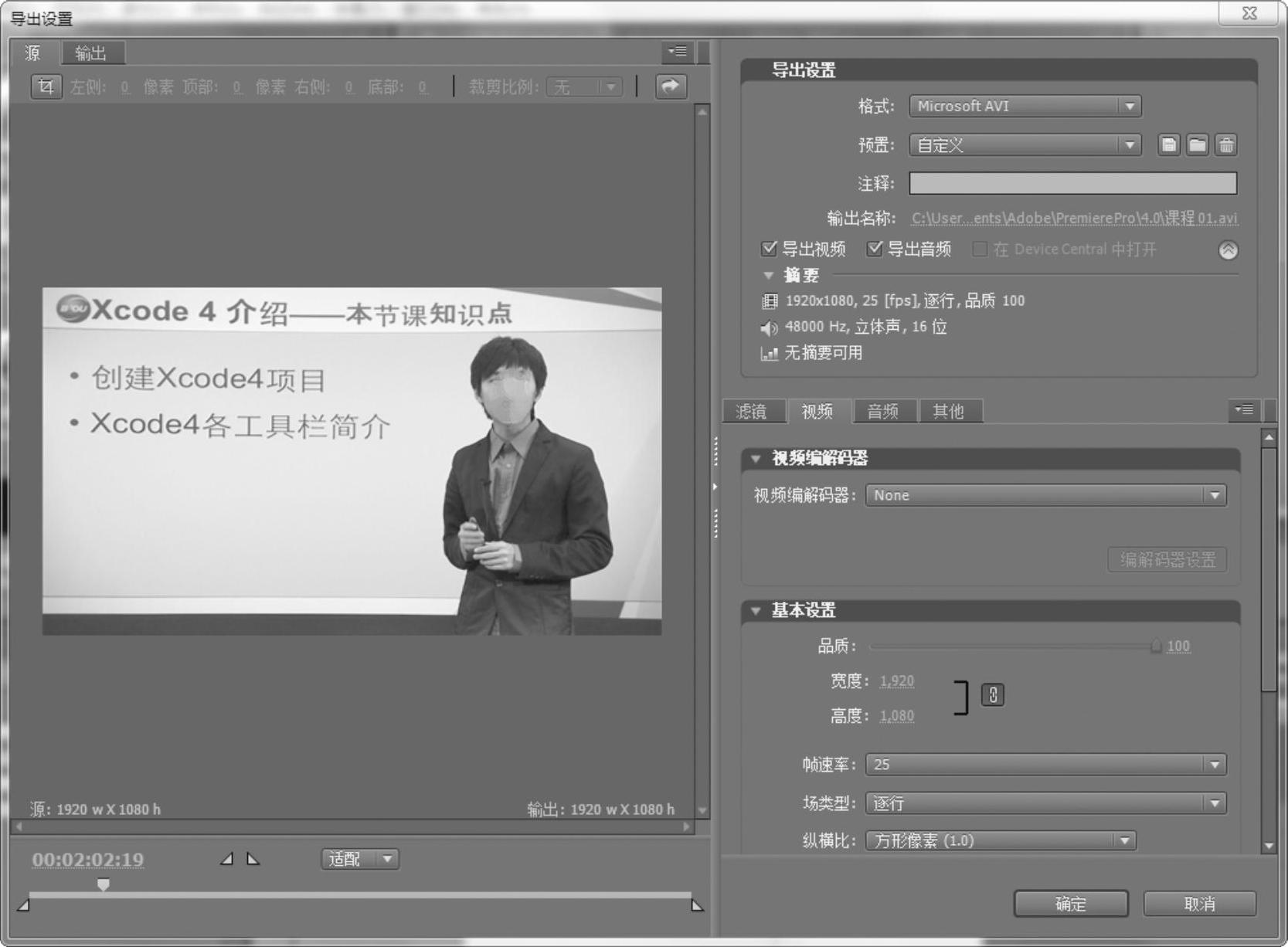Collapse the 视频编解码器 section

[756, 459]
